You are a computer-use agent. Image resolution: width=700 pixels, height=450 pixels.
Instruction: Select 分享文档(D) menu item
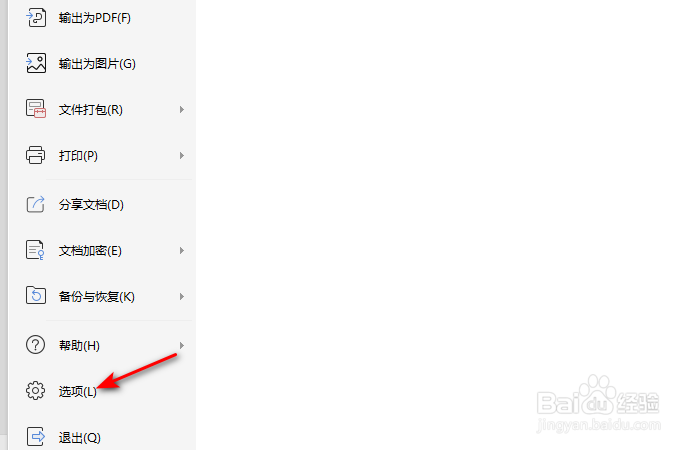point(91,205)
